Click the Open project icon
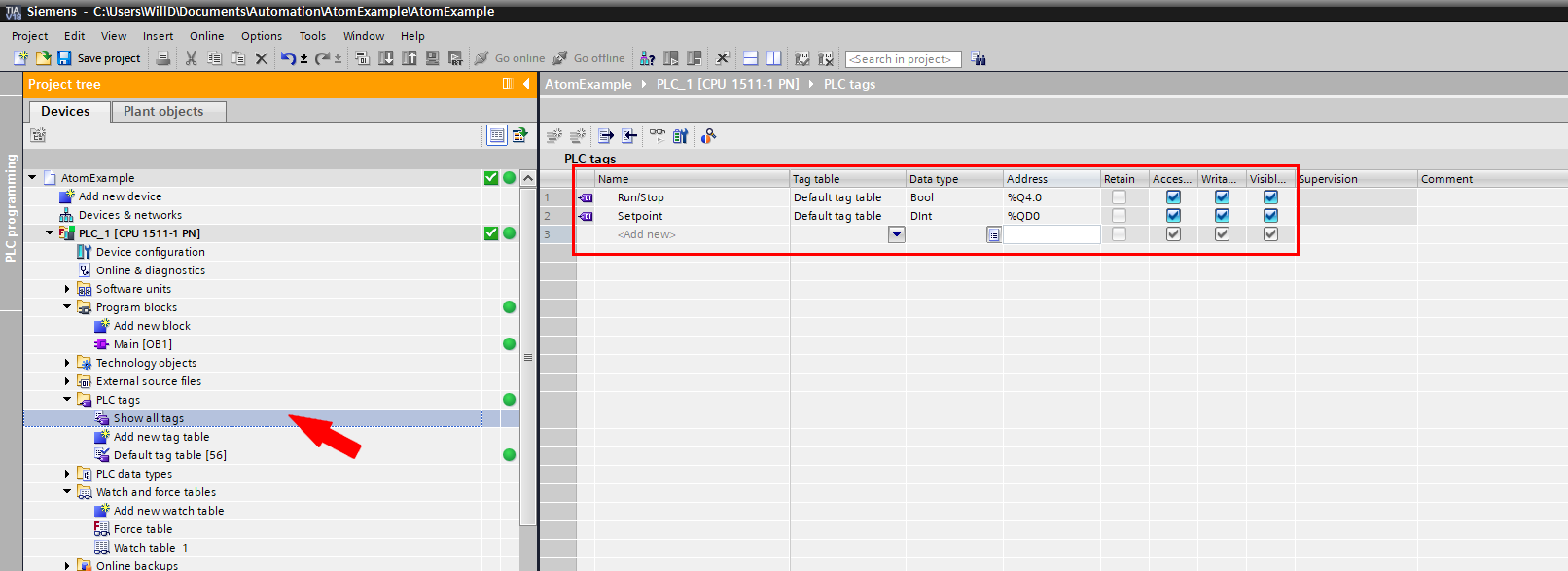 [x=43, y=58]
